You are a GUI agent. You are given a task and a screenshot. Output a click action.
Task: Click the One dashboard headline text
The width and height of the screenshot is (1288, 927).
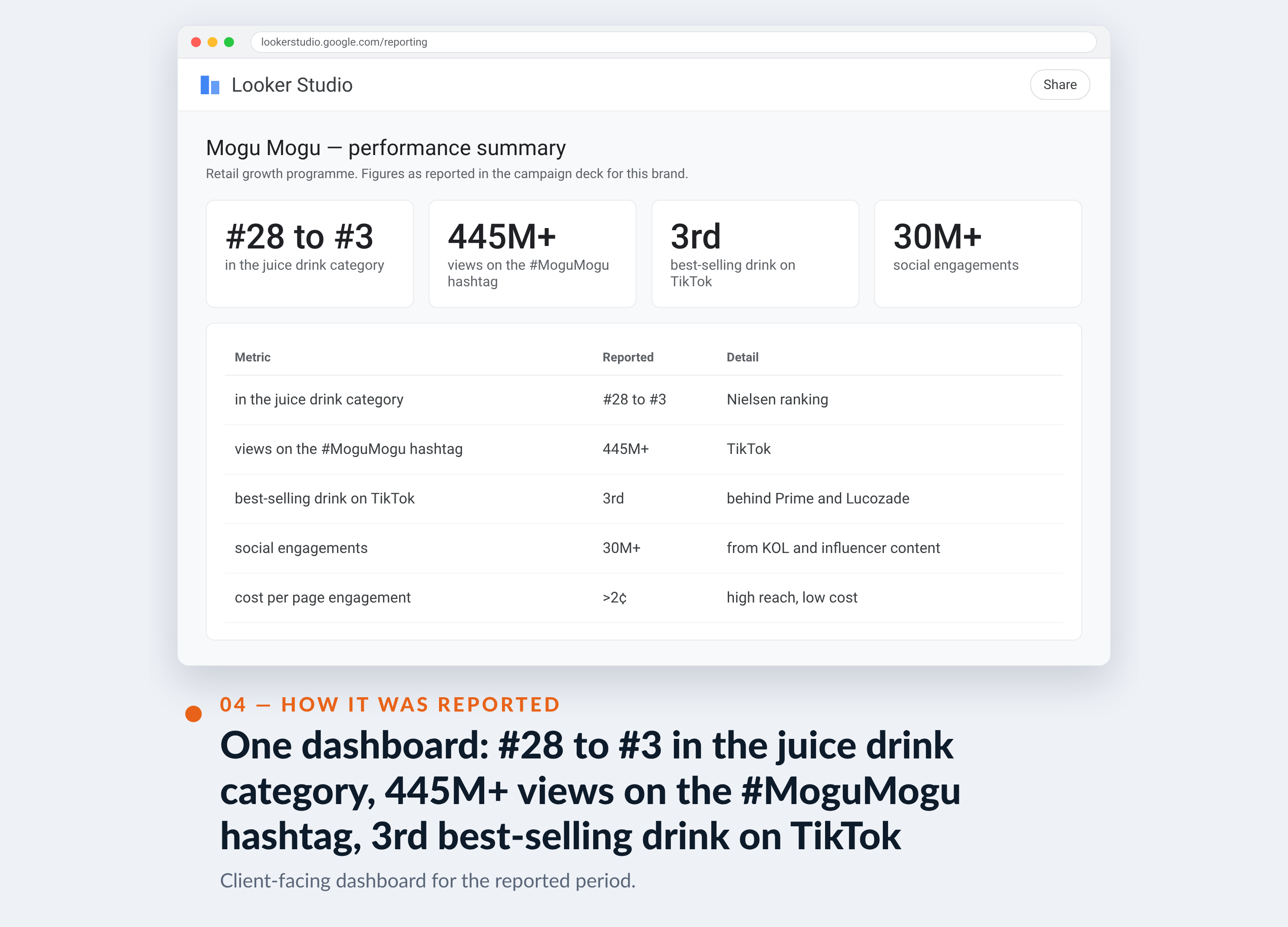tap(590, 791)
